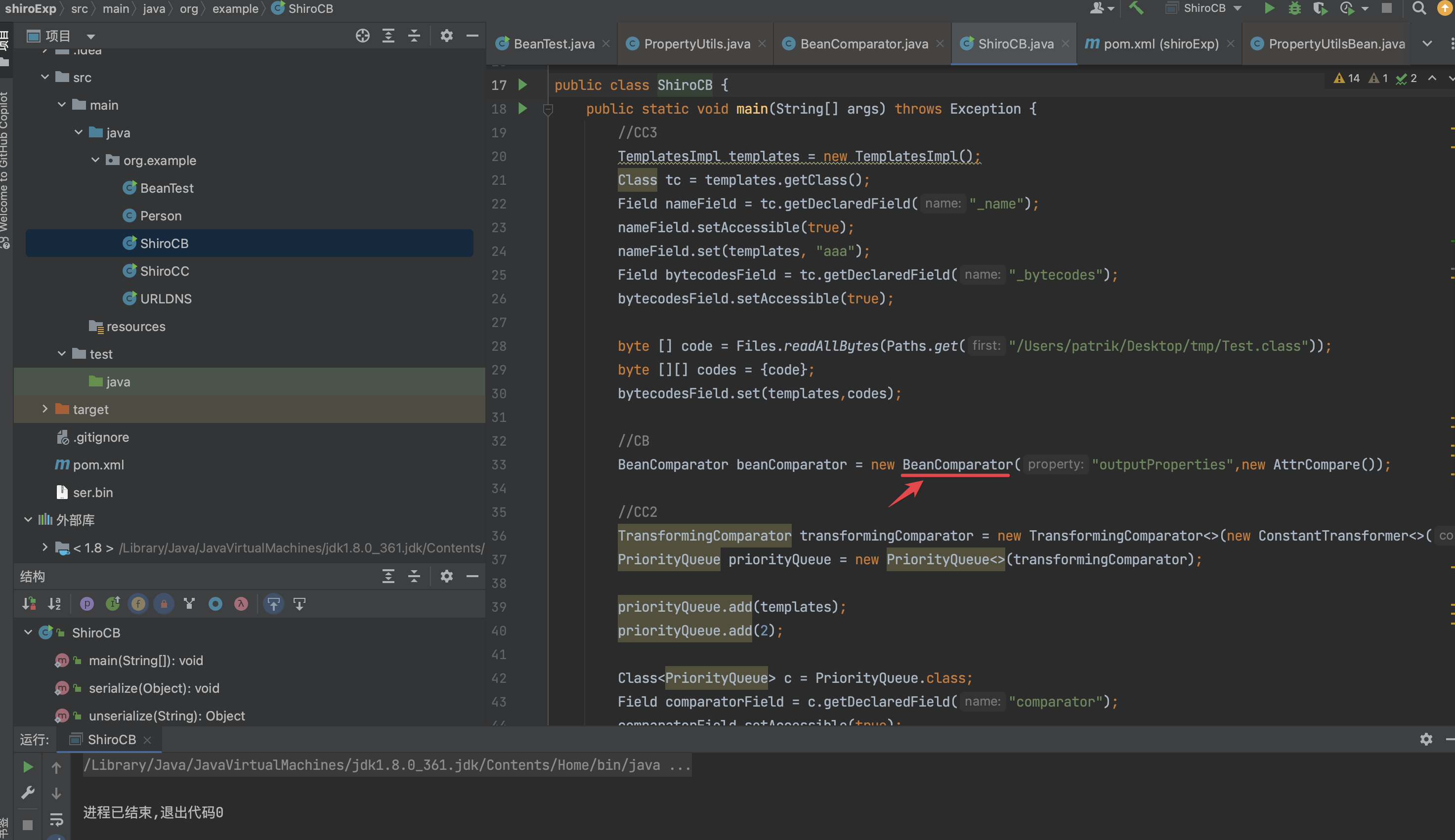Click the 14 warnings indicator
This screenshot has width=1455, height=840.
coord(1347,79)
